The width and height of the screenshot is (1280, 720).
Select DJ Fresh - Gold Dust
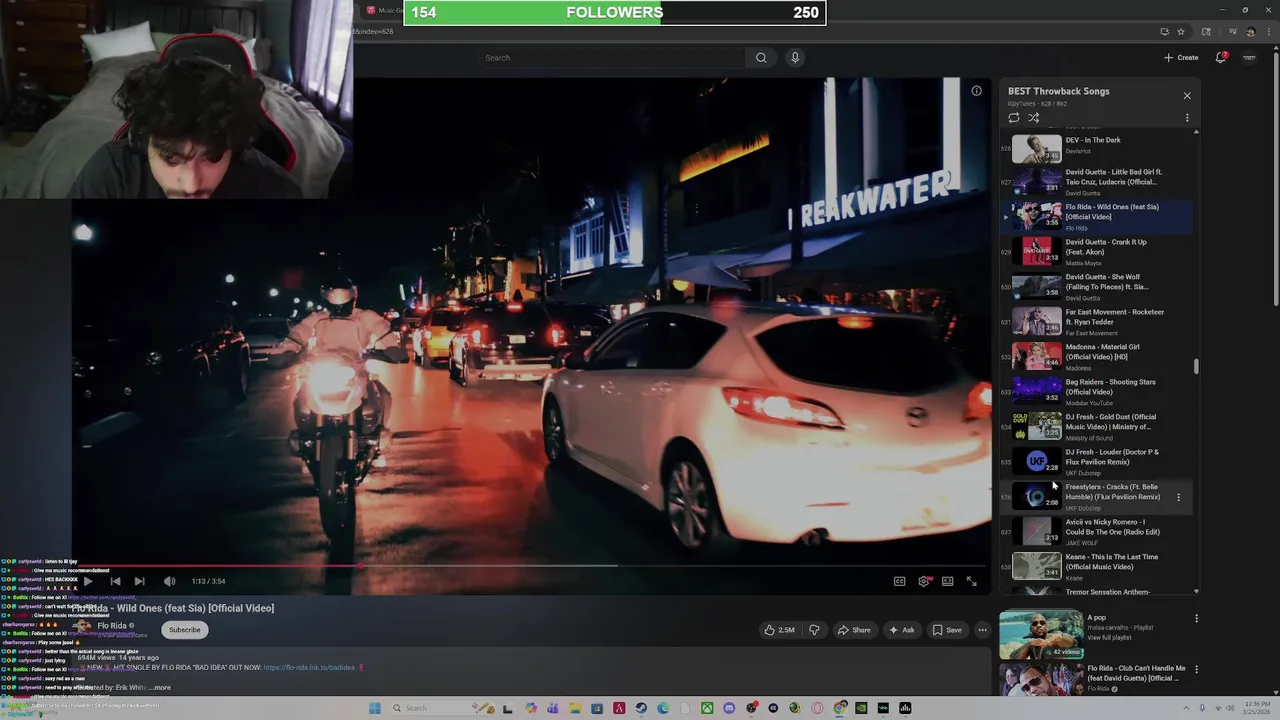(1097, 426)
